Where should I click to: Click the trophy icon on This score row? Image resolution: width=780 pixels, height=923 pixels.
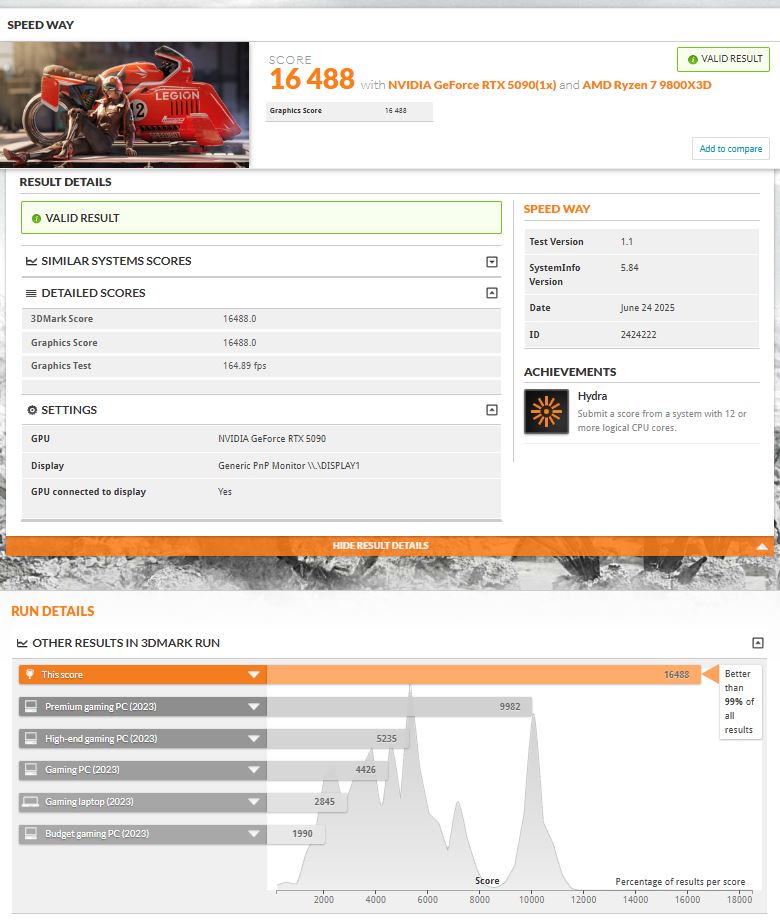[30, 674]
